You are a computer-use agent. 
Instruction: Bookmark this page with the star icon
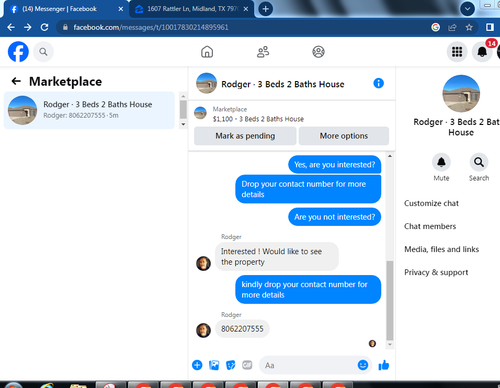(x=469, y=27)
